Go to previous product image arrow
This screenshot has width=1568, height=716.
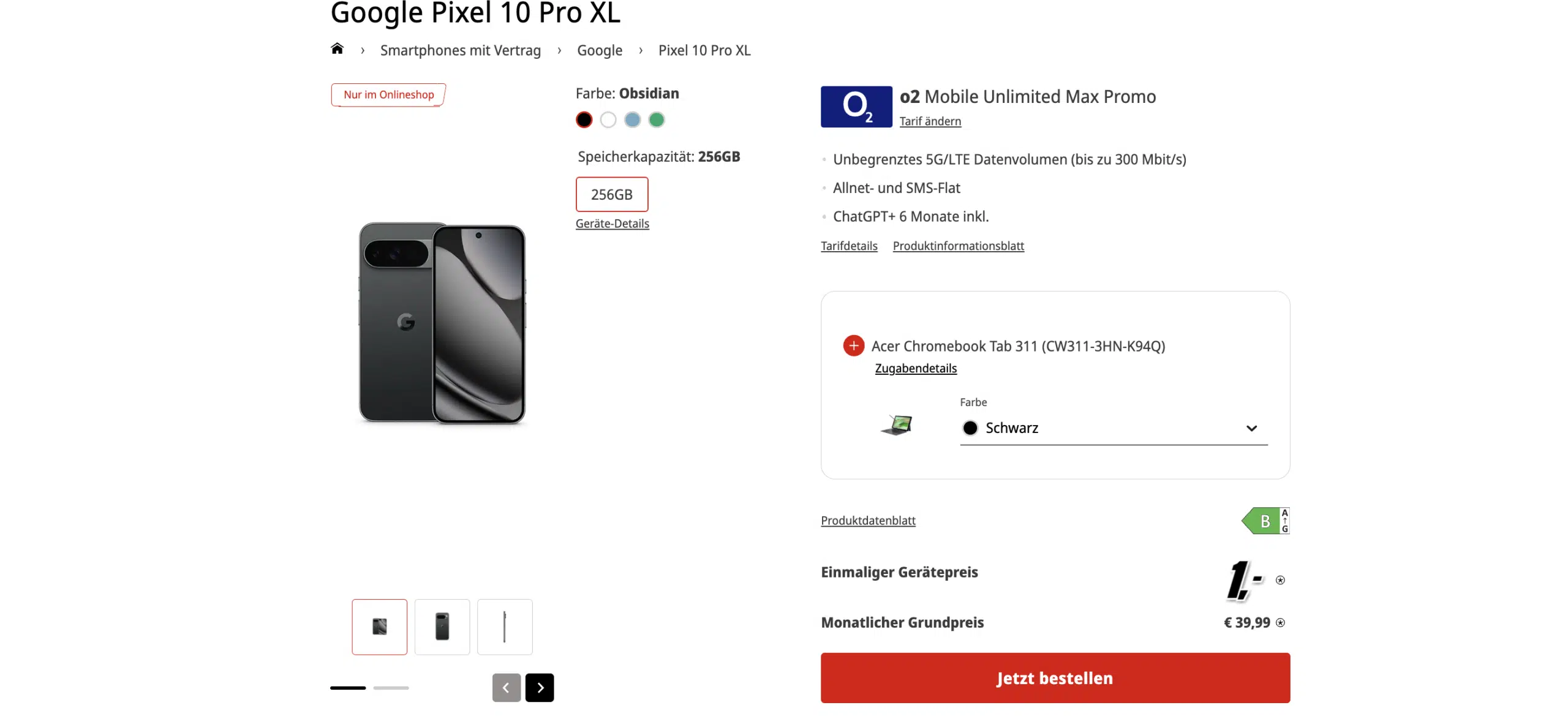(506, 687)
